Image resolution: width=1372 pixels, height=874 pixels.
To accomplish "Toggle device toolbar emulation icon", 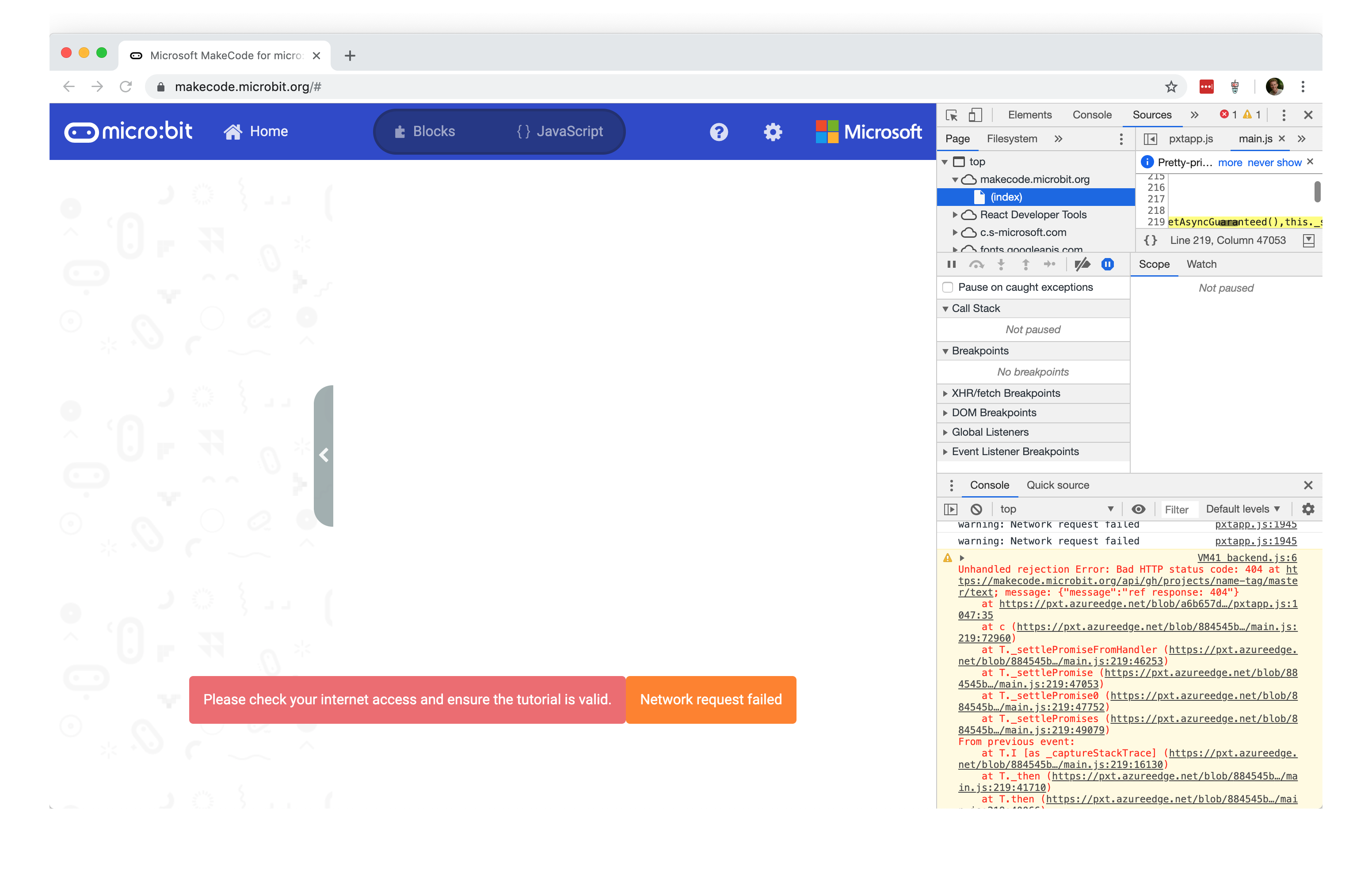I will pyautogui.click(x=976, y=114).
